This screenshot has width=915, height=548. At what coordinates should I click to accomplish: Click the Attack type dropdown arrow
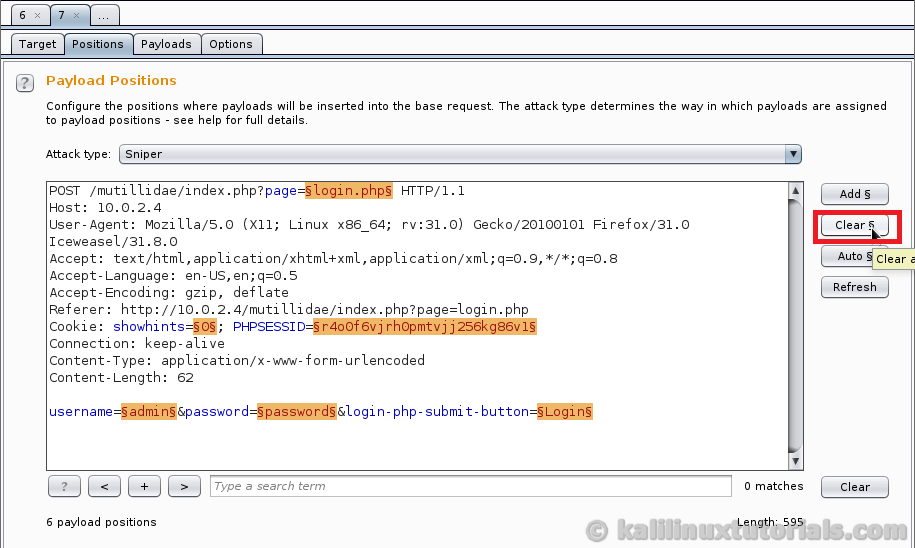pos(793,154)
